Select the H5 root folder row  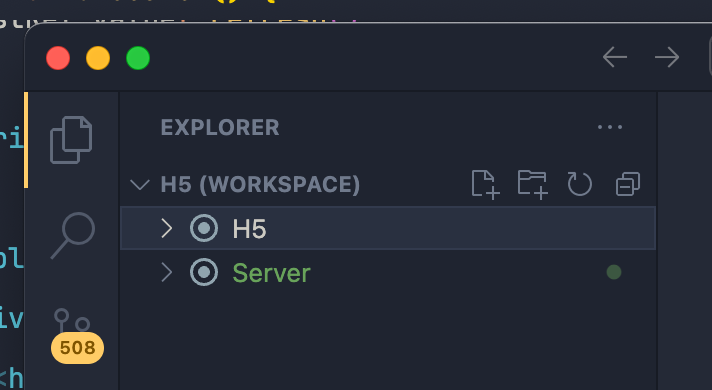point(388,228)
